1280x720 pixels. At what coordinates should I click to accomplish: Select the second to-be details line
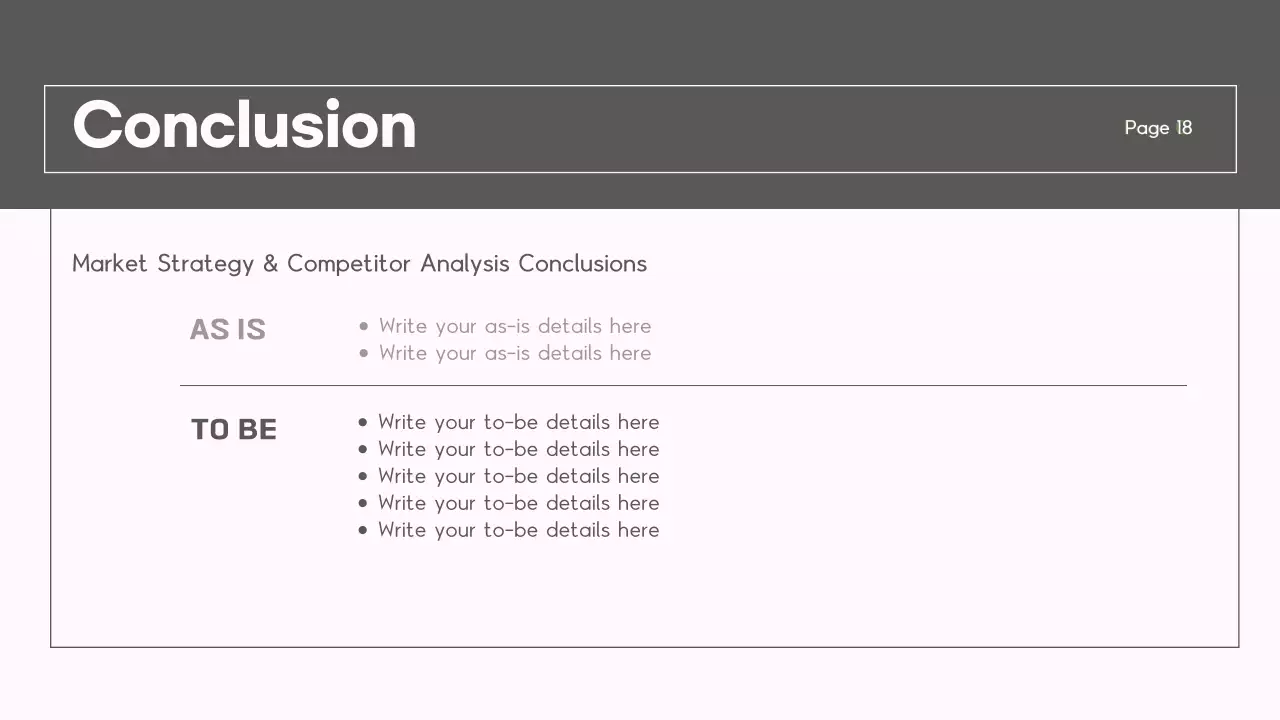[x=518, y=449]
